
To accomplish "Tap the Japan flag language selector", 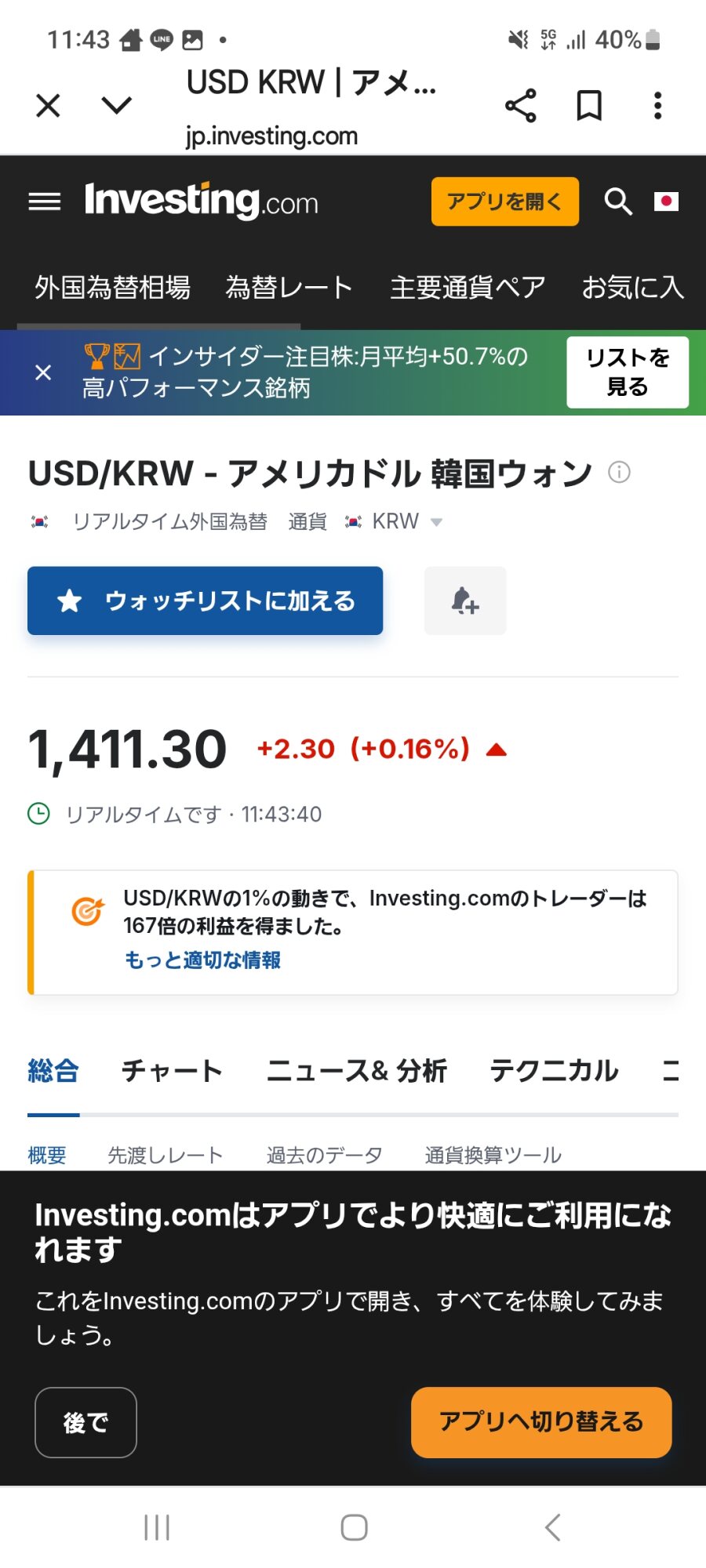I will coord(666,201).
